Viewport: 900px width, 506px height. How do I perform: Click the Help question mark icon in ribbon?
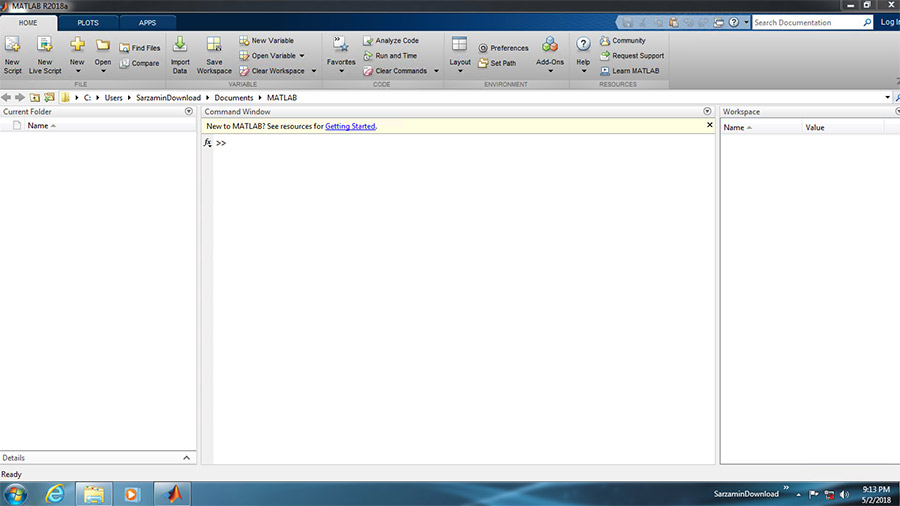tap(583, 44)
